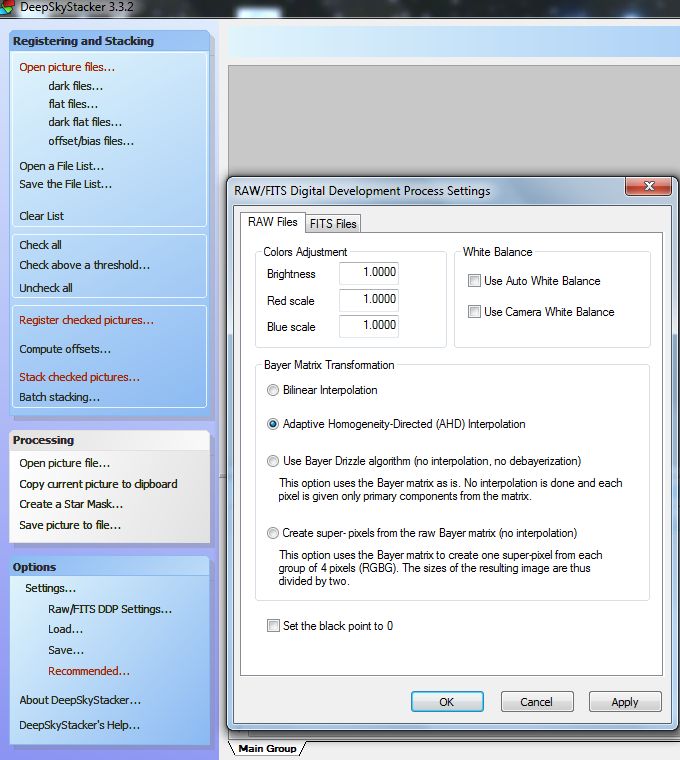Click dark files link
Image resolution: width=680 pixels, height=760 pixels.
pos(76,86)
